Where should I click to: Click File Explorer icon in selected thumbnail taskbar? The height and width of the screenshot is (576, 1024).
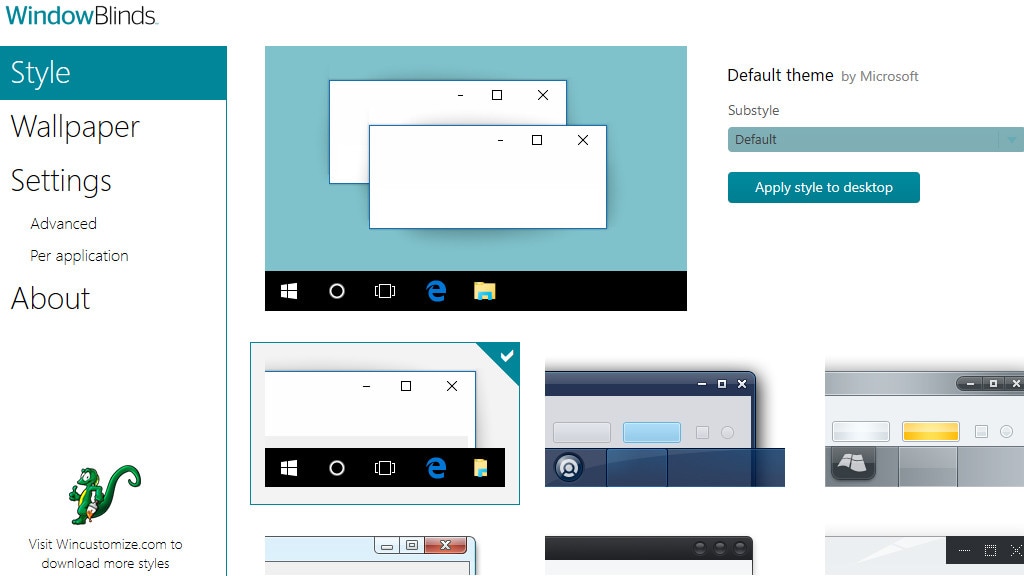click(481, 468)
